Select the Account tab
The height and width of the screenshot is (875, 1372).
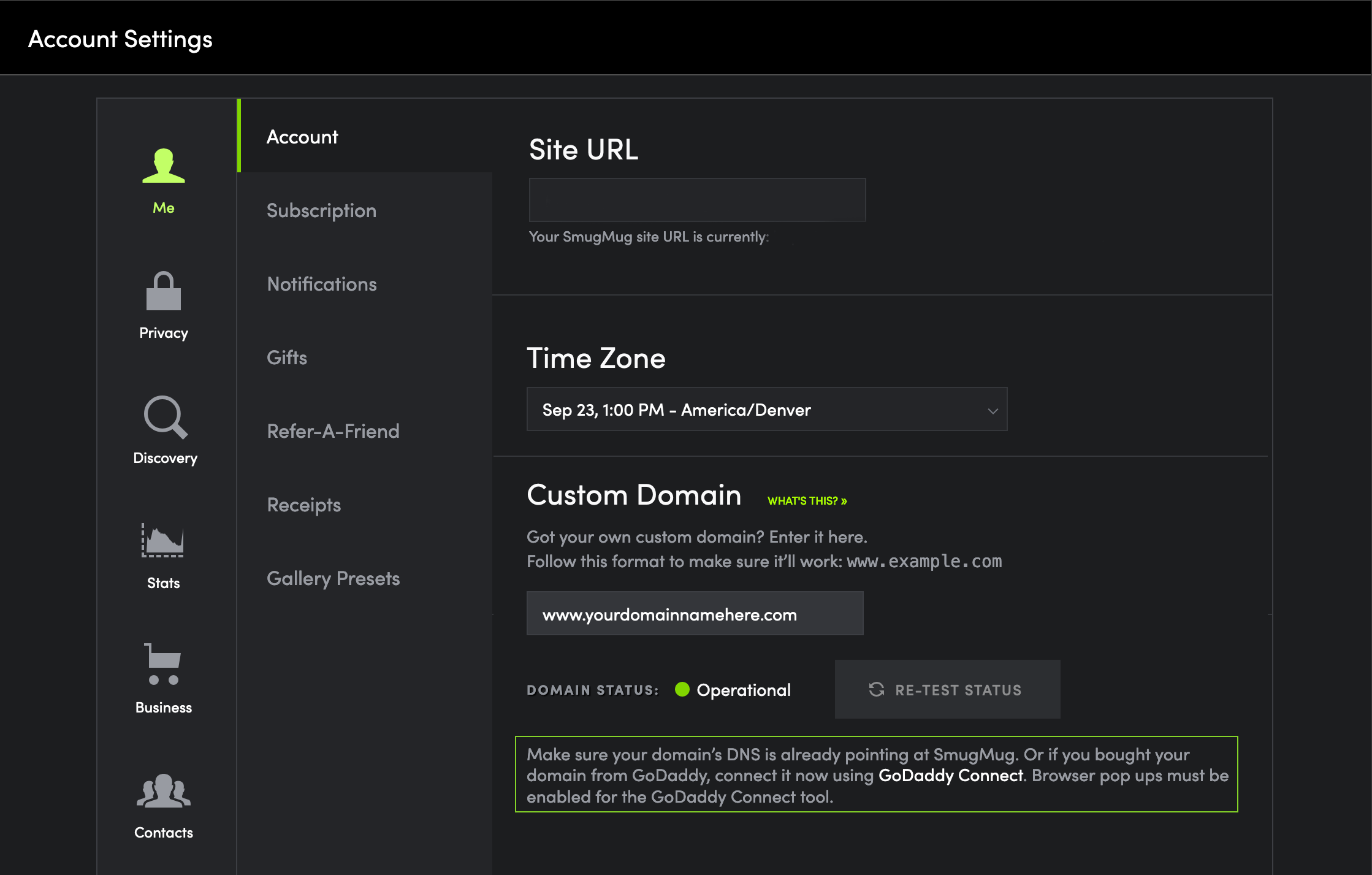pos(365,136)
